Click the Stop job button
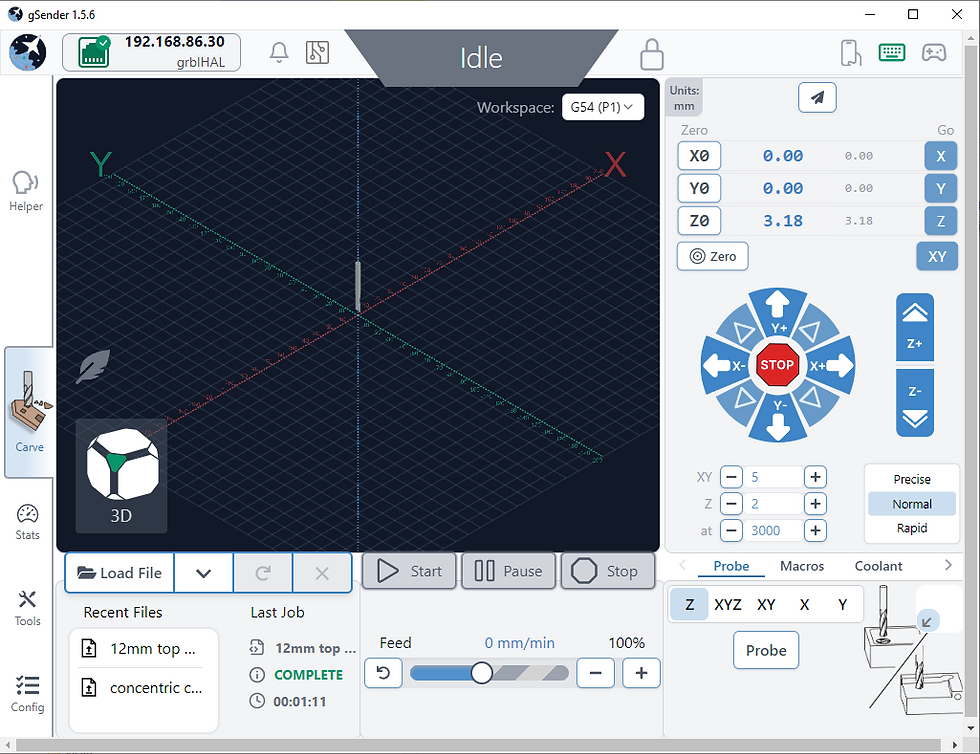980x754 pixels. pyautogui.click(x=608, y=571)
